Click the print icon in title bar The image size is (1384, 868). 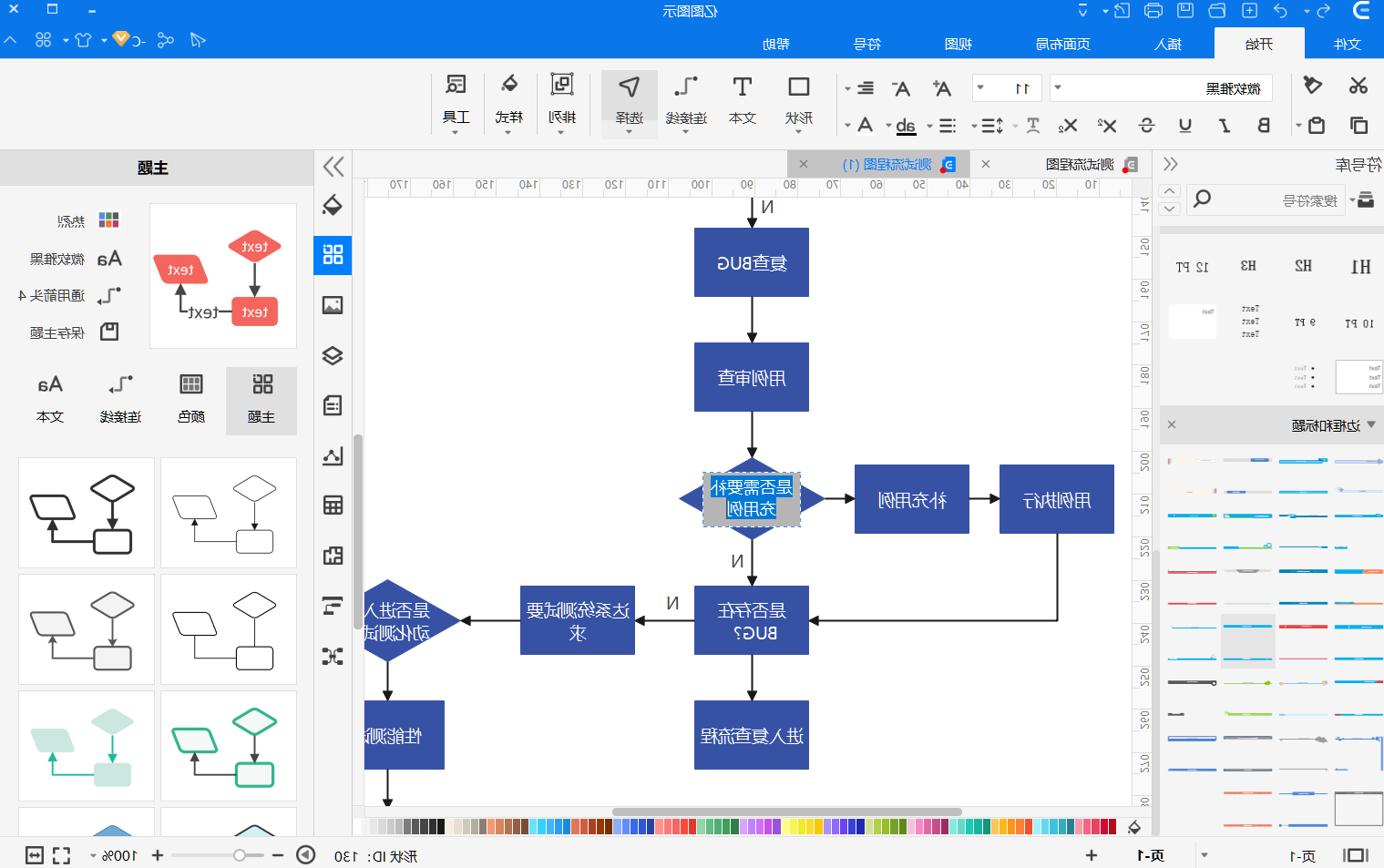[x=1153, y=11]
